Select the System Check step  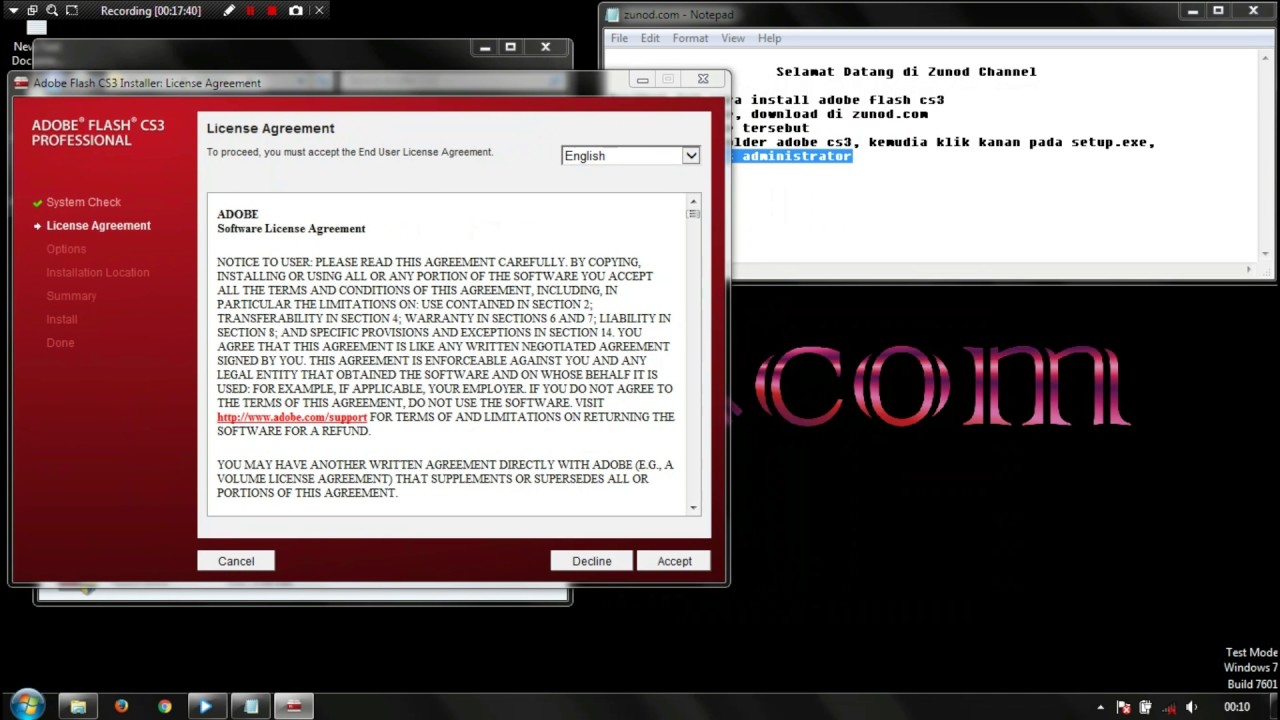[83, 202]
